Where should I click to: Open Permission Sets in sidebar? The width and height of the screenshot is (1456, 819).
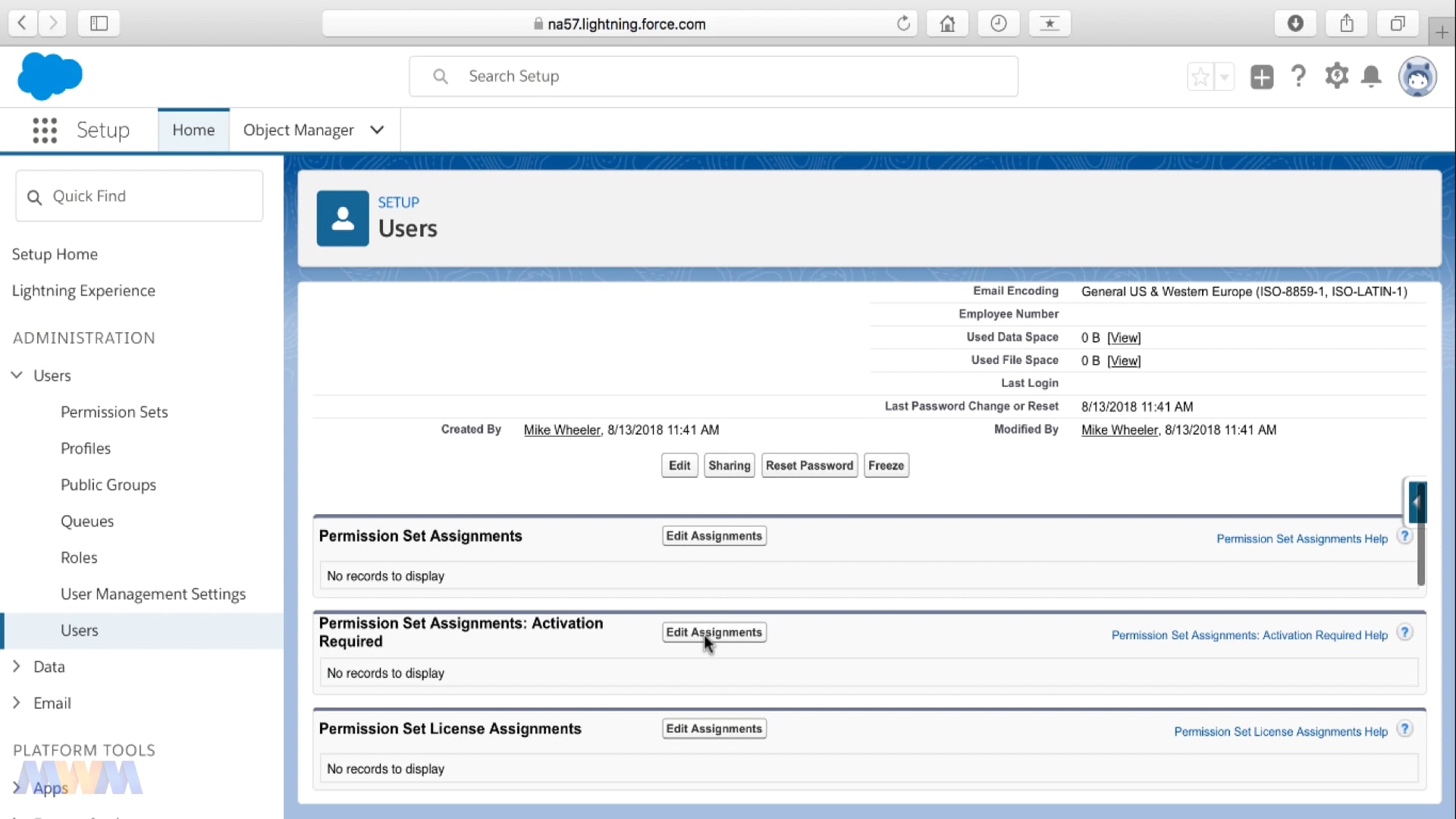pyautogui.click(x=115, y=412)
